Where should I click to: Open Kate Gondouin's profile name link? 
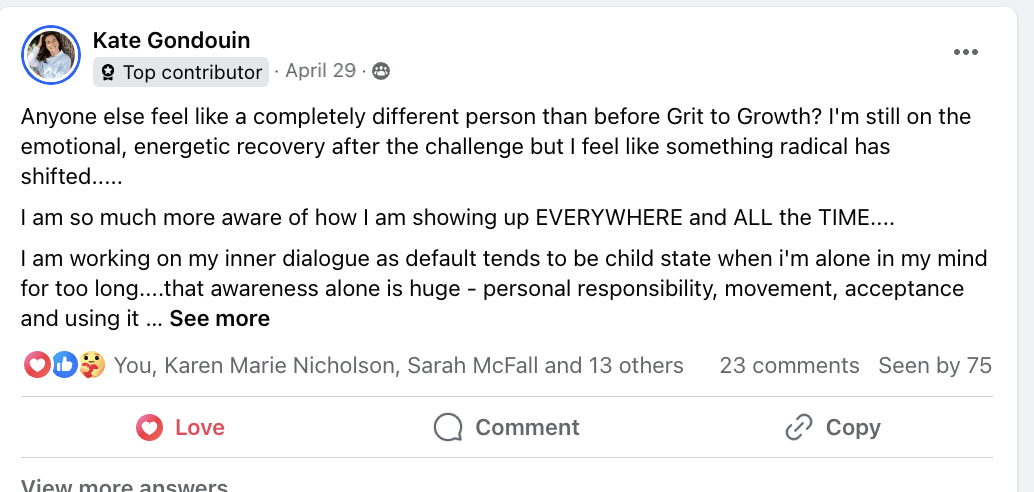pyautogui.click(x=171, y=40)
